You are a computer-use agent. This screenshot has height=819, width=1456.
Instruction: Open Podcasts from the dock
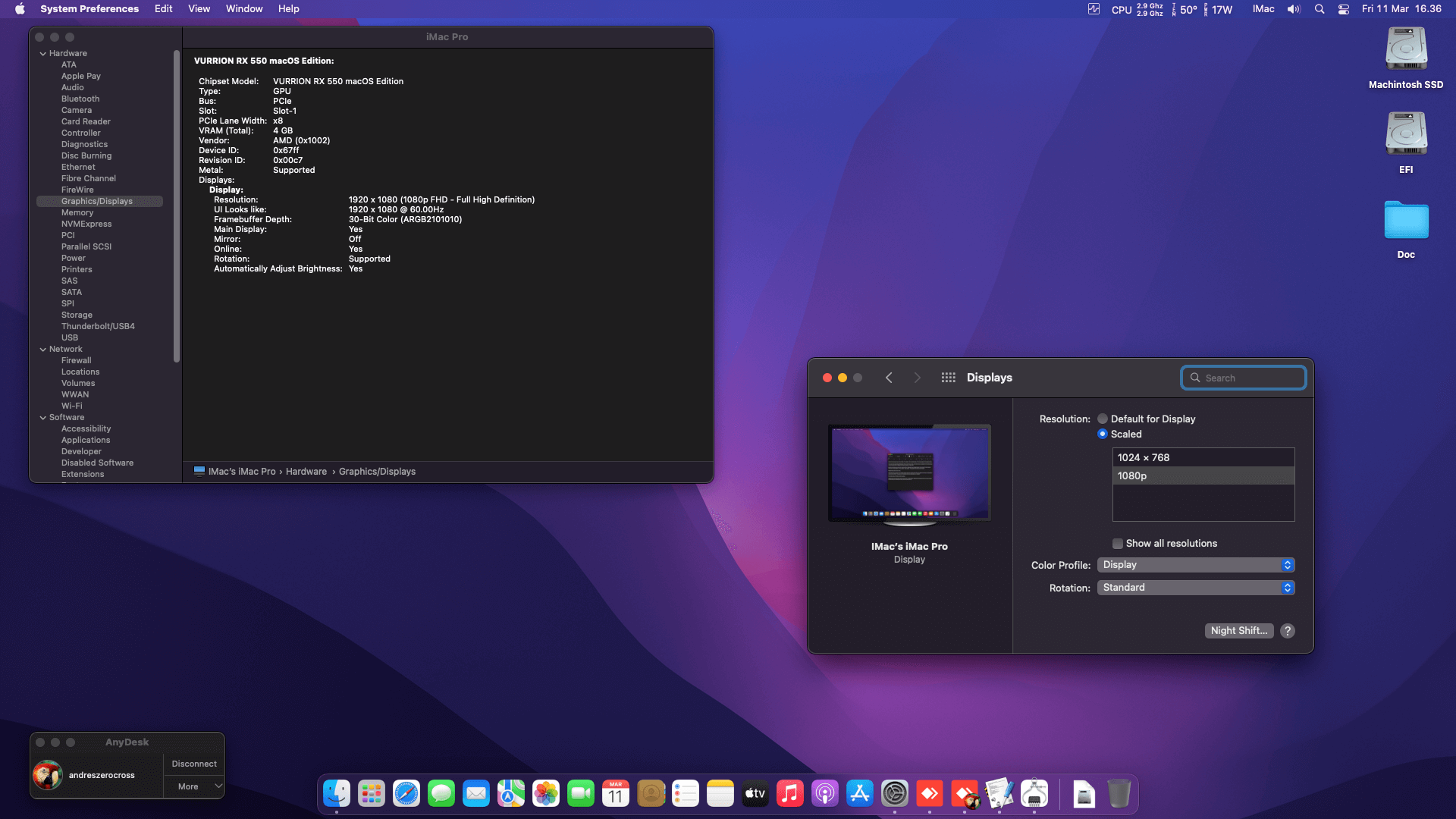pyautogui.click(x=825, y=794)
